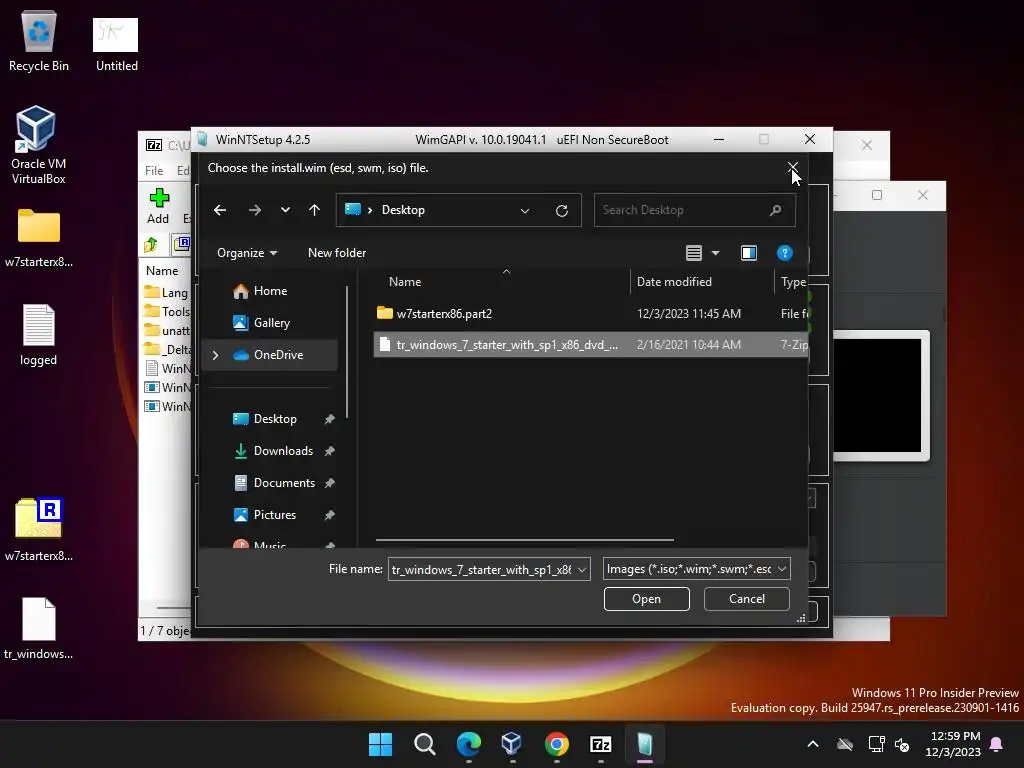
Task: Show hidden tray icons
Action: pos(813,744)
